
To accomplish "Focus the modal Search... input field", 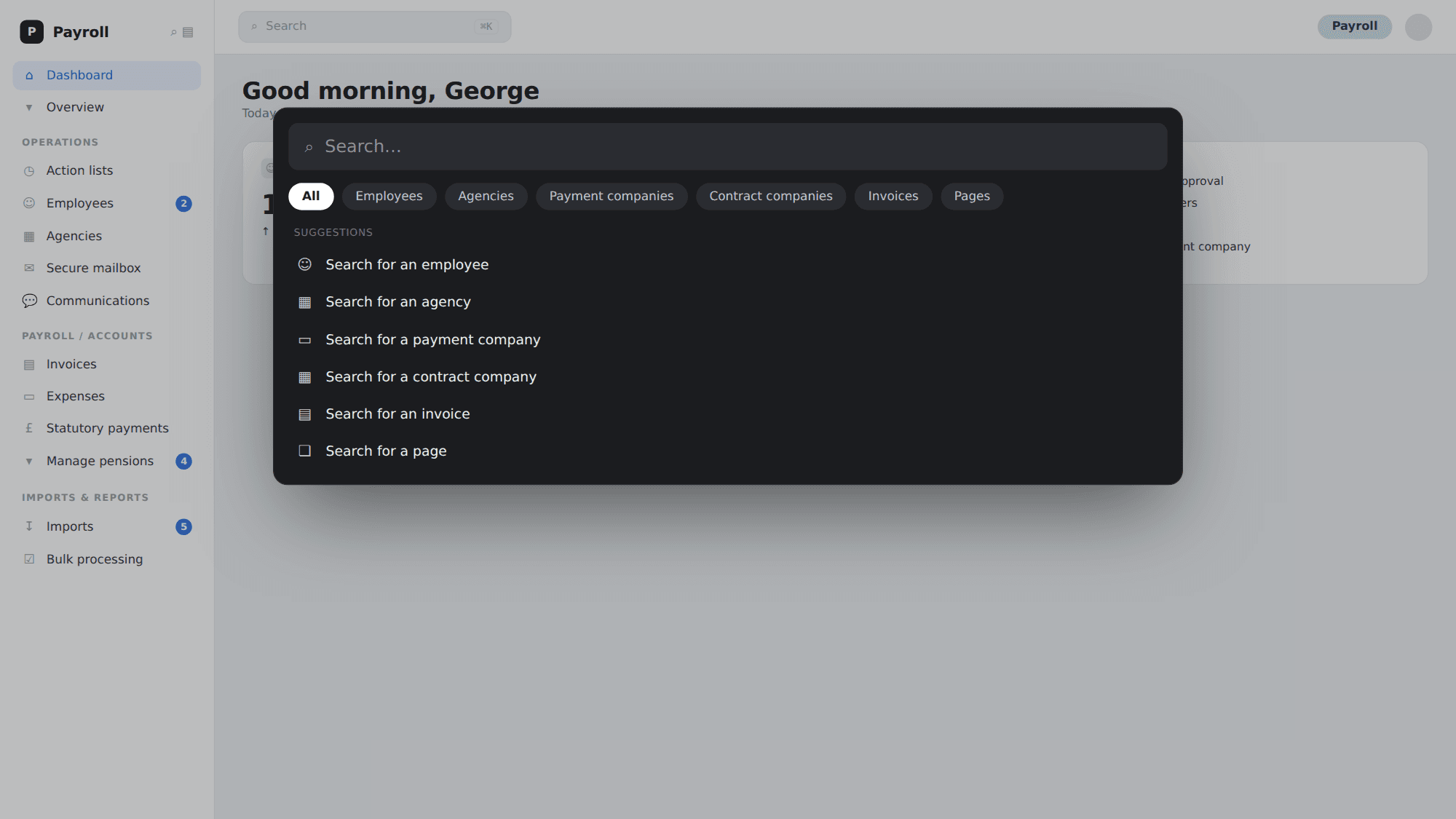I will click(x=728, y=146).
